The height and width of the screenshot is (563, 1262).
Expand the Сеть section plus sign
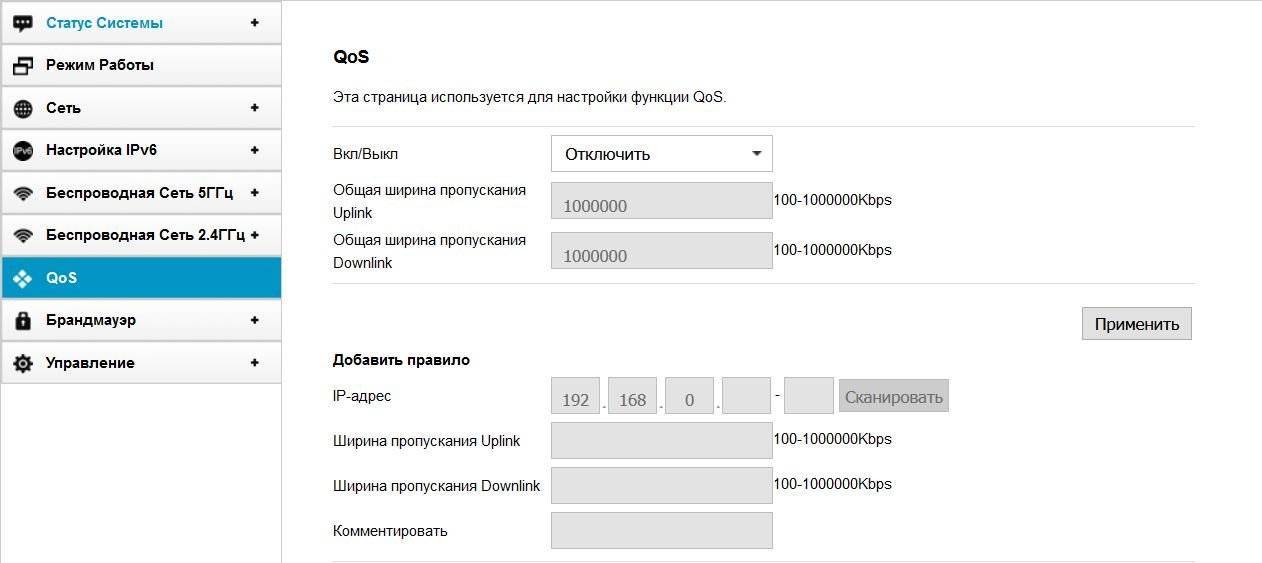[254, 107]
